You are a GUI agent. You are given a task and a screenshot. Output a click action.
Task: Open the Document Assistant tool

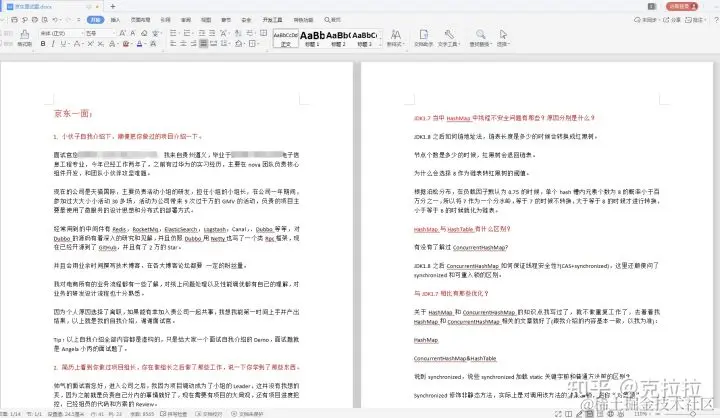(x=423, y=38)
